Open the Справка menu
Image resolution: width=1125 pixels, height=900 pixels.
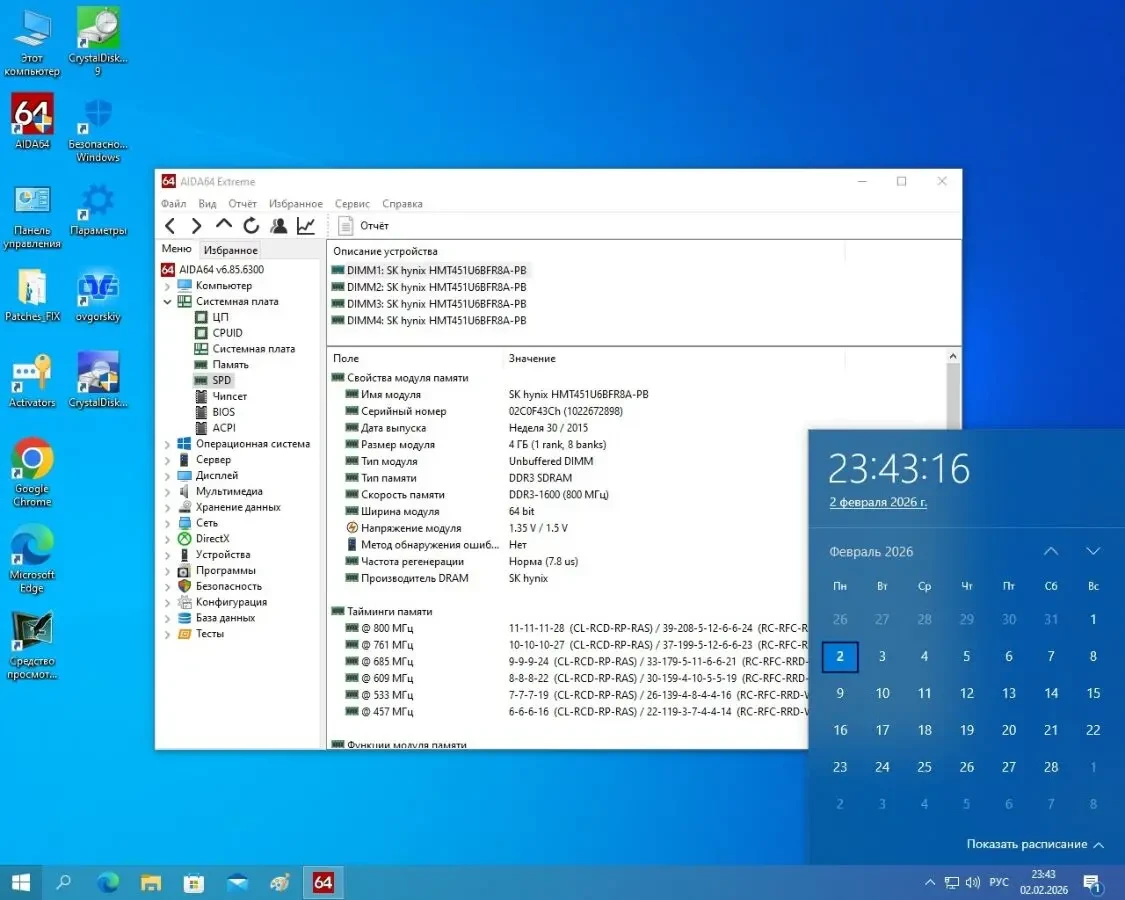click(x=403, y=204)
